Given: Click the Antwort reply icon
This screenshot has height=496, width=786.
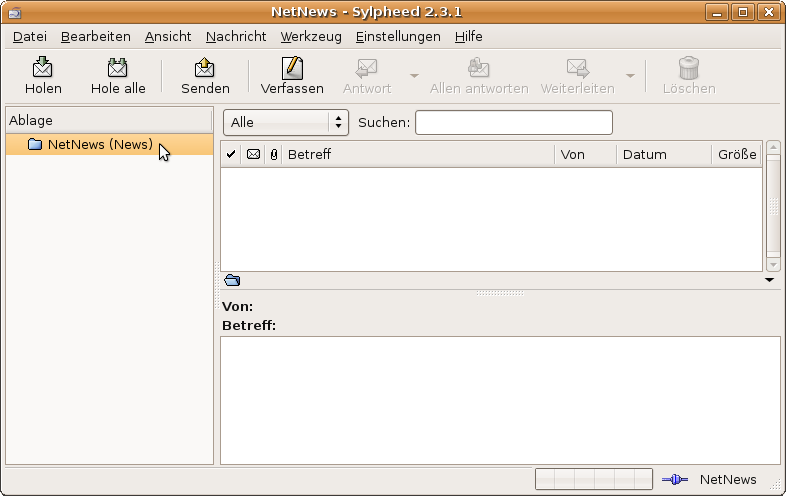Looking at the screenshot, I should click(367, 68).
